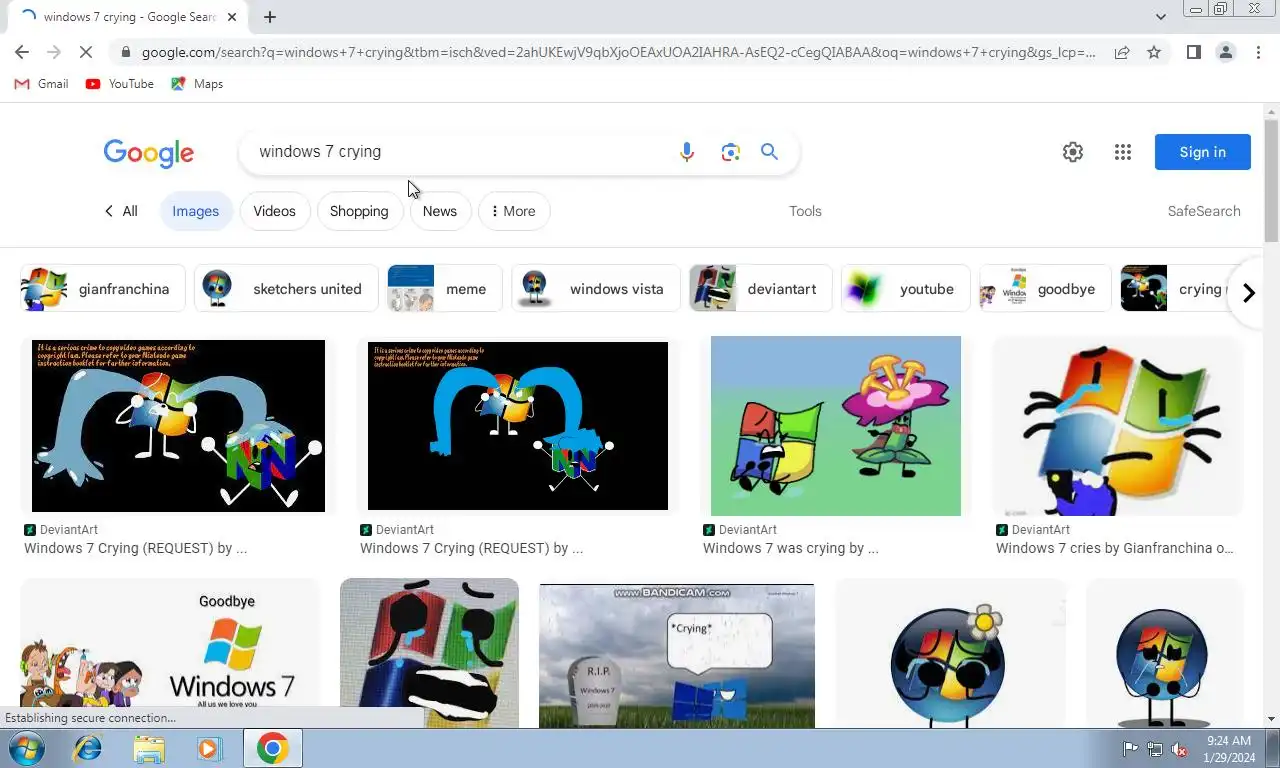
Task: Switch to News tab
Action: click(x=440, y=211)
